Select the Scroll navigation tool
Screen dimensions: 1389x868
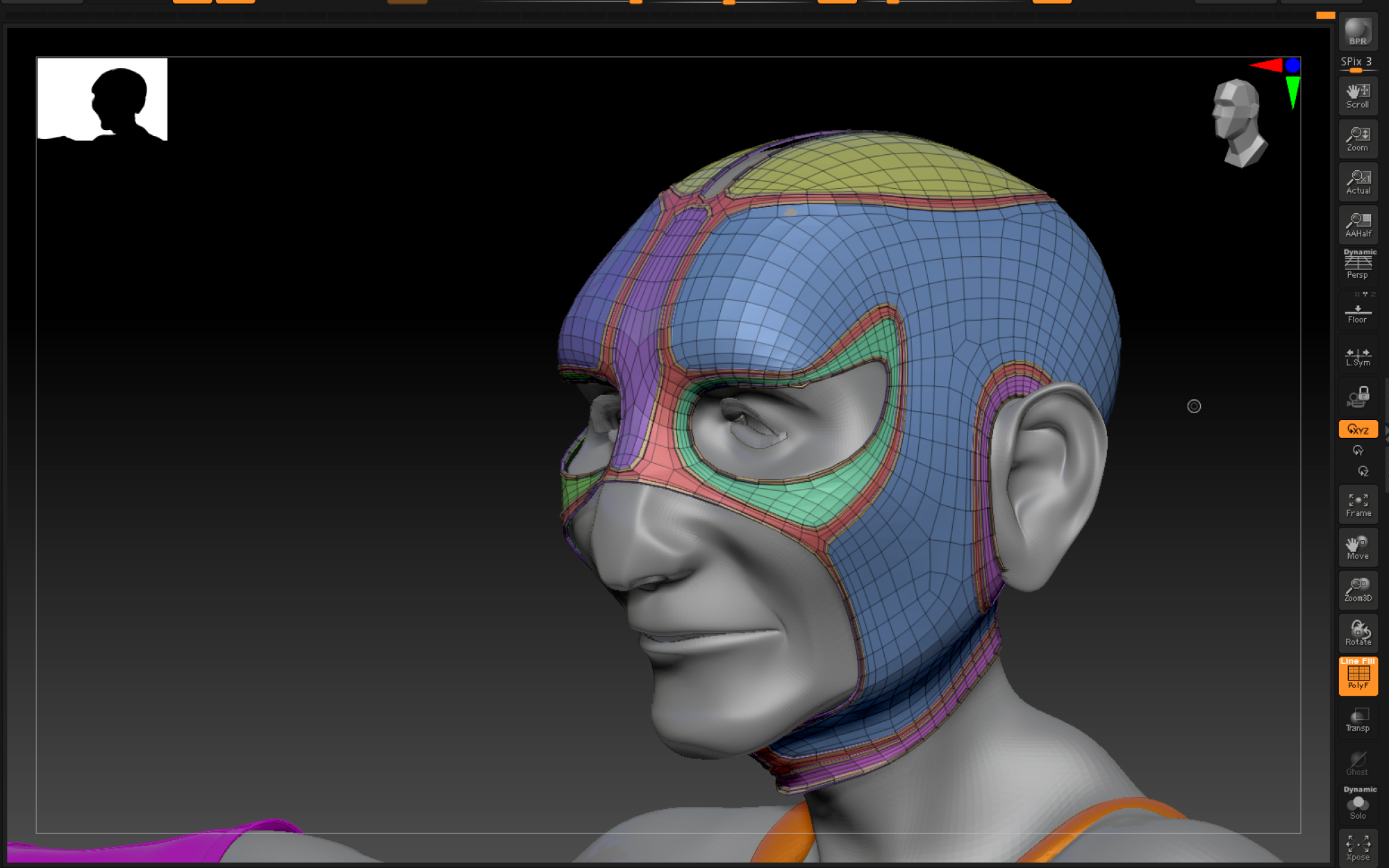pyautogui.click(x=1358, y=96)
